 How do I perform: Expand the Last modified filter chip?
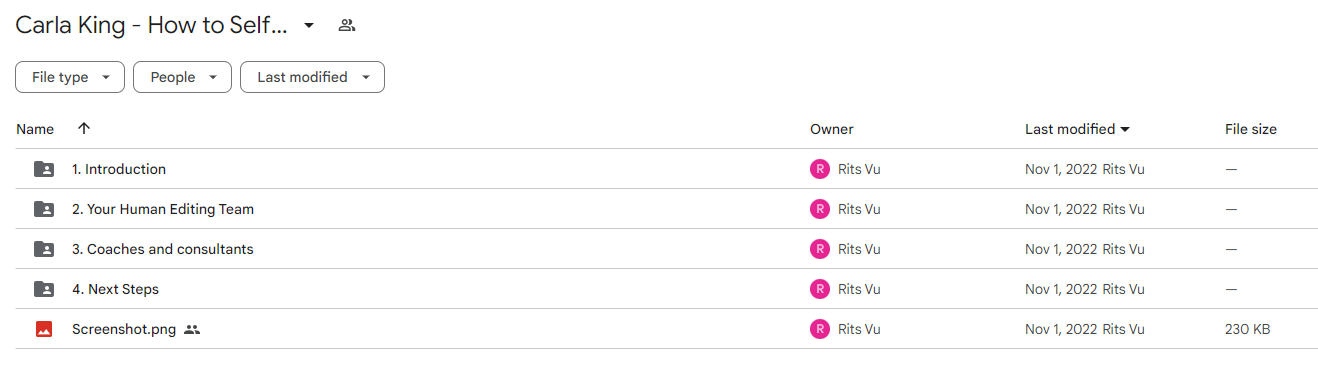pos(312,77)
